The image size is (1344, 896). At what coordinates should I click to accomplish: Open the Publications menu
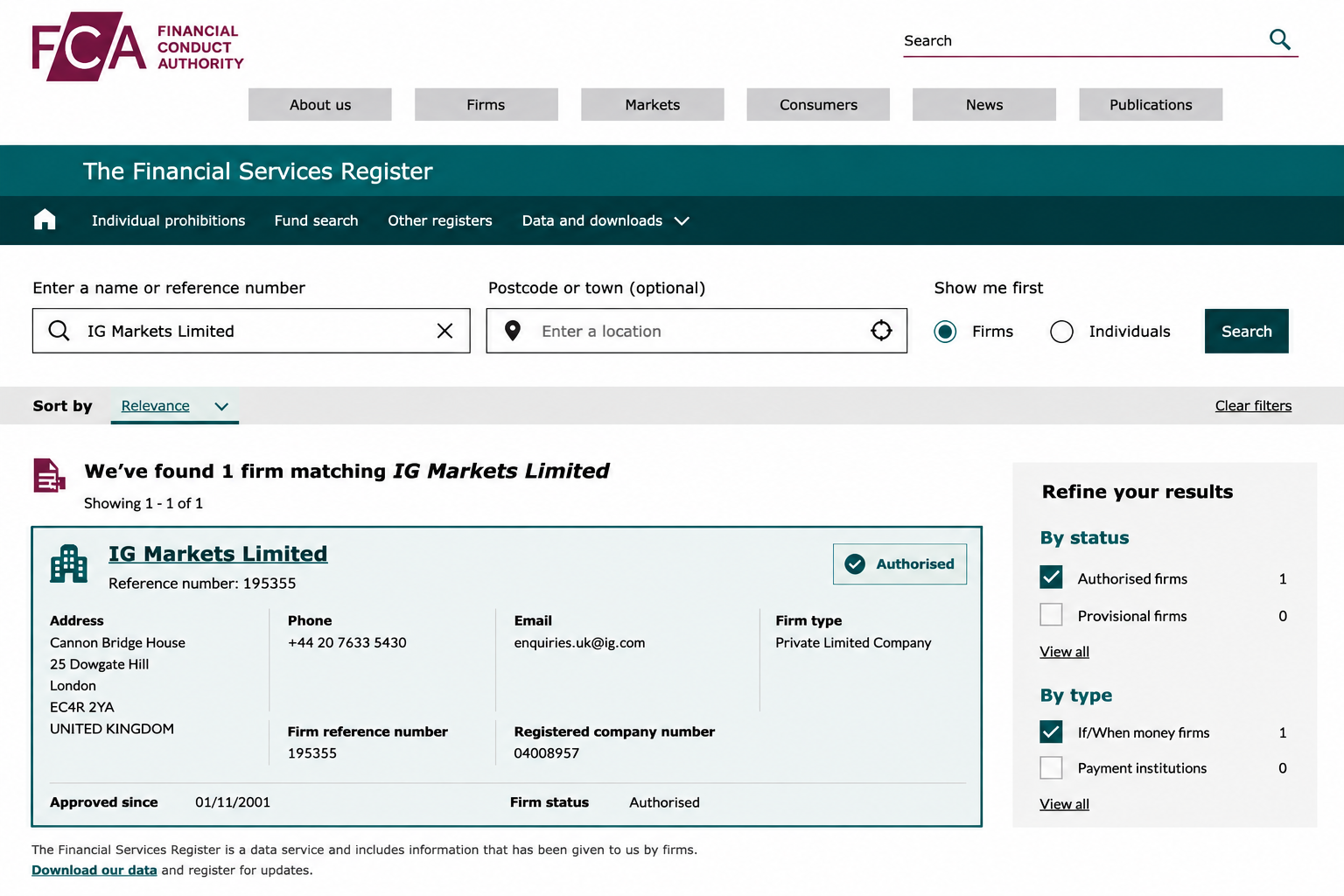click(1151, 104)
